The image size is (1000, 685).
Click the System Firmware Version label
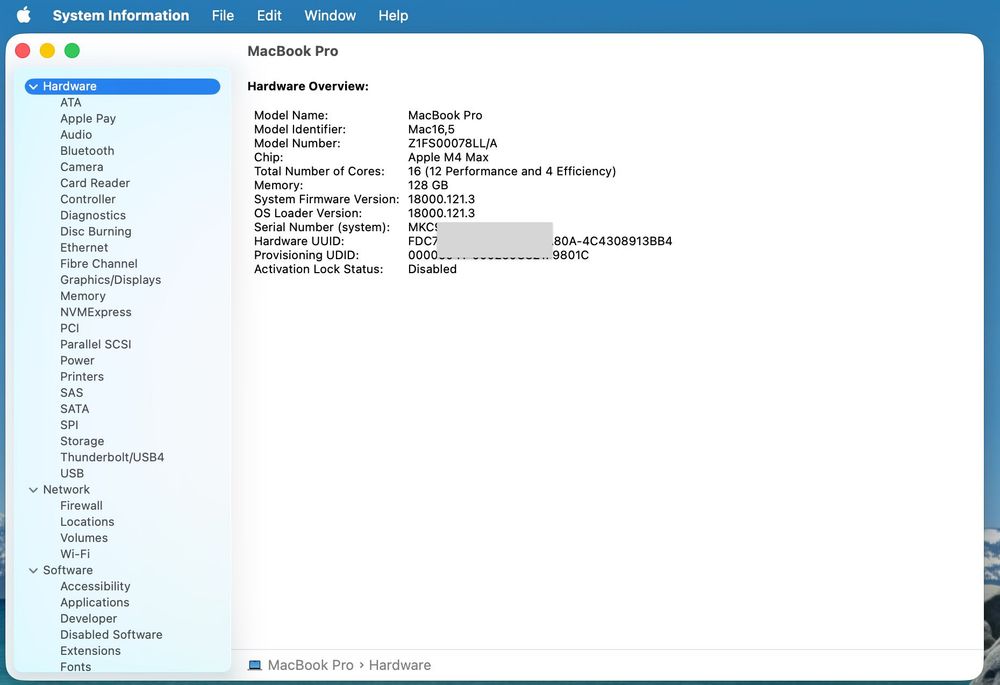[327, 200]
